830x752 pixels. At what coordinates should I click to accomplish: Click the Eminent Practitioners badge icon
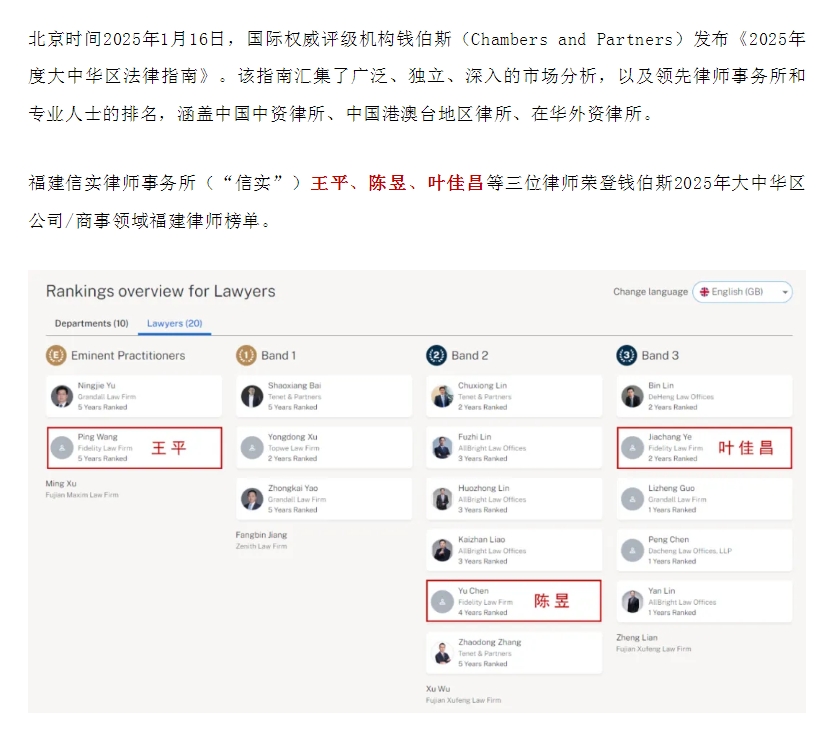point(56,356)
